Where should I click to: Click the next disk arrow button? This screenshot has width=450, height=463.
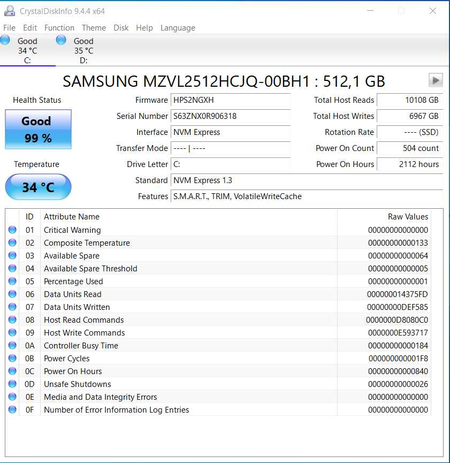click(435, 80)
